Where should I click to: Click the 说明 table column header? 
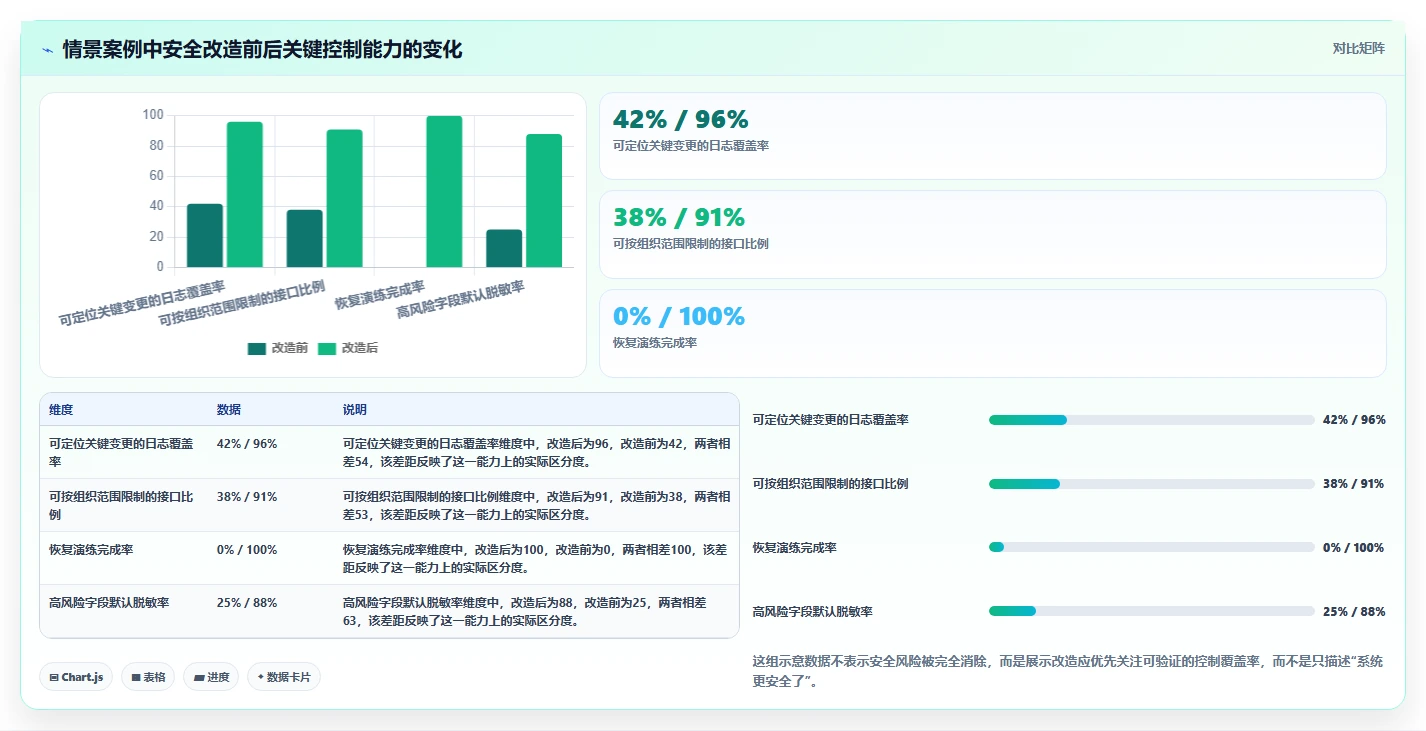[x=355, y=410]
